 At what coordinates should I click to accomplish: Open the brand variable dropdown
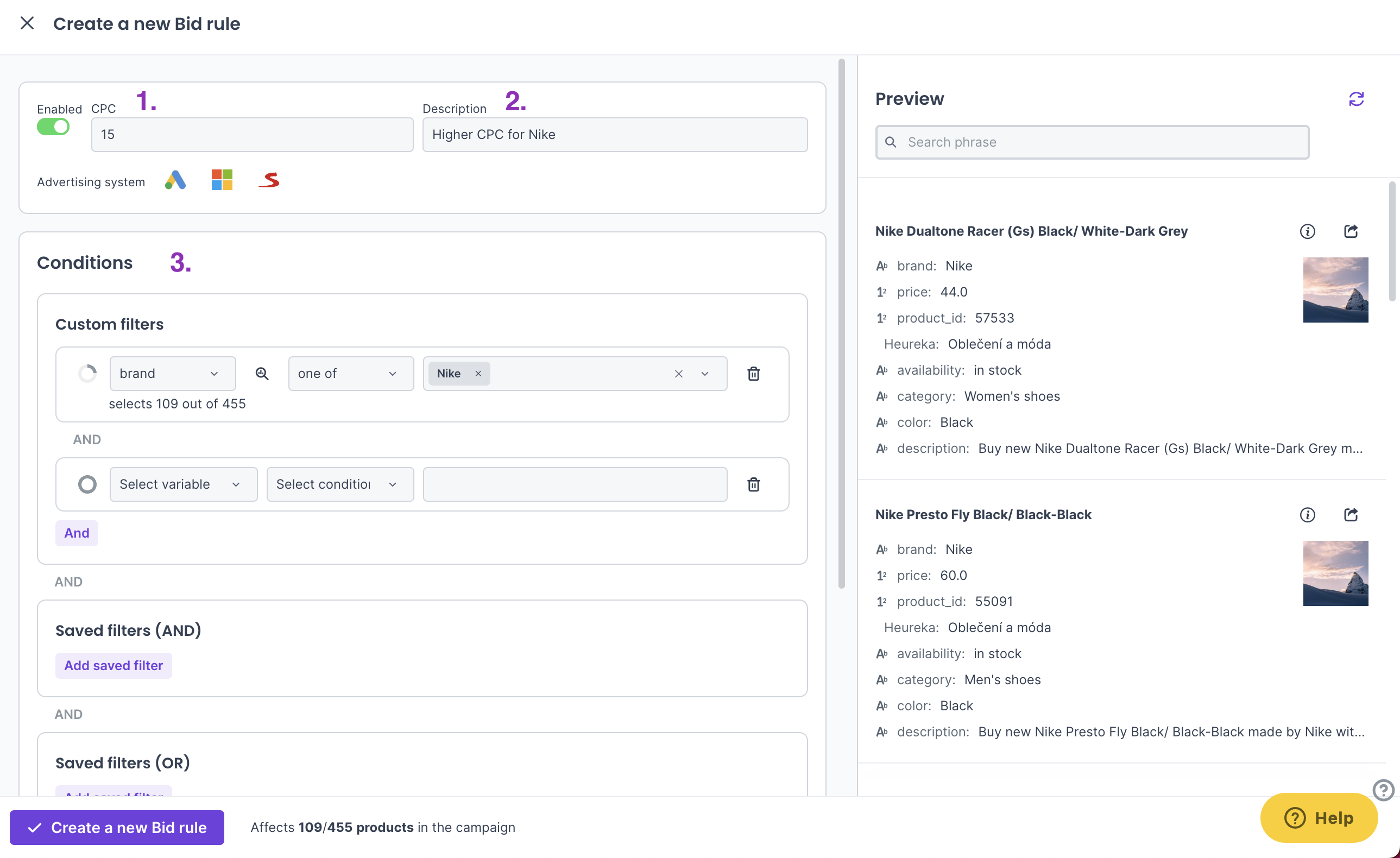(172, 373)
